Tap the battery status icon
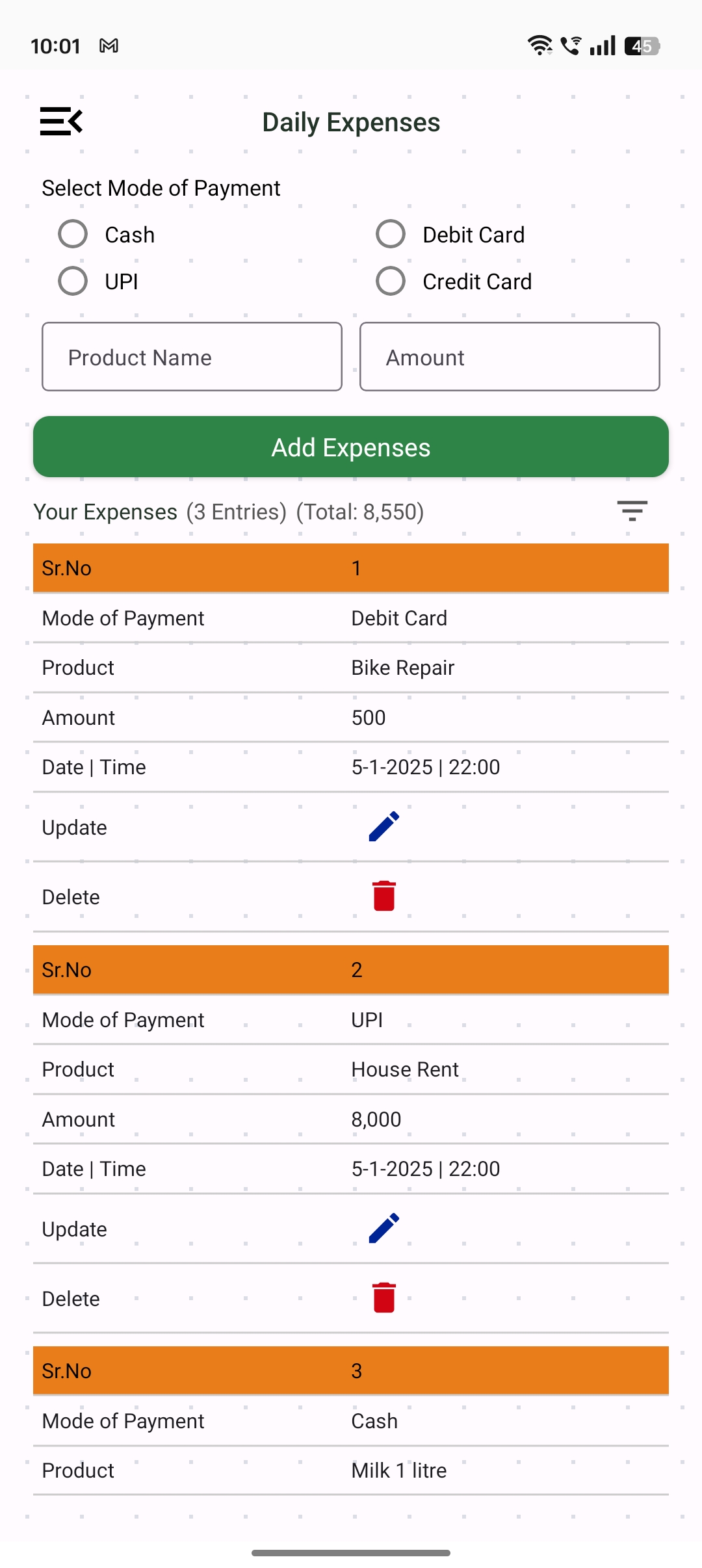Screen dimensions: 702x1568 (642, 46)
